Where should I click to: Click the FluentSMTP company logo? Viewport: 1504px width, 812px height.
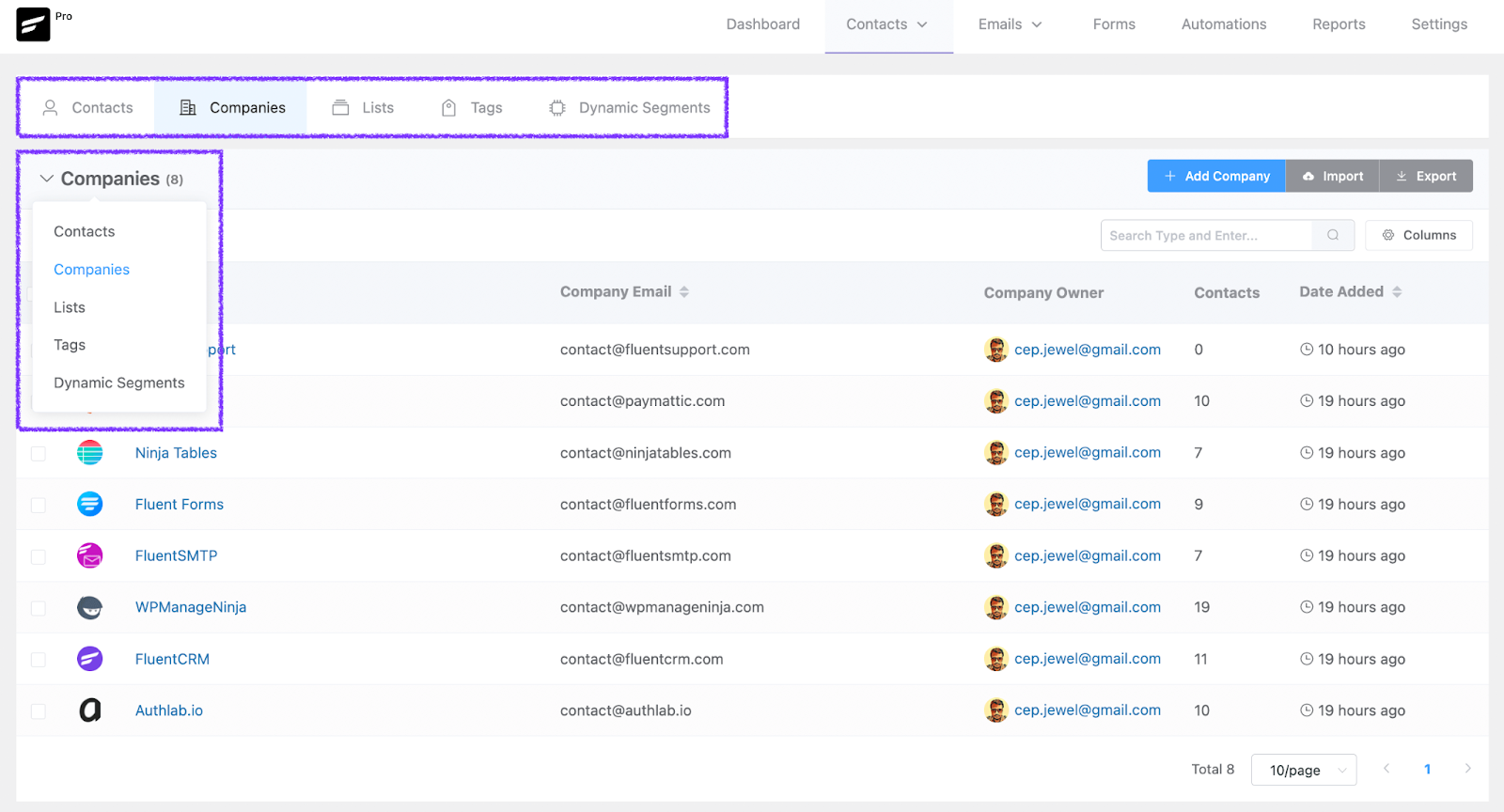(90, 555)
